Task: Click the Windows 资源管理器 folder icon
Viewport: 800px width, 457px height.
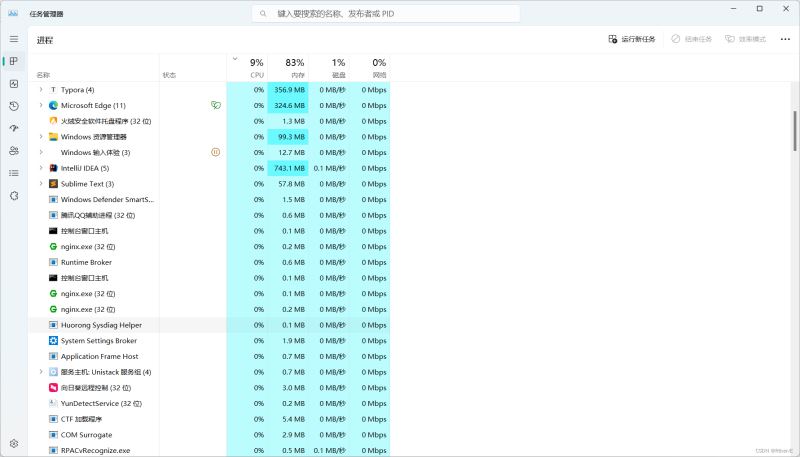Action: tap(53, 137)
